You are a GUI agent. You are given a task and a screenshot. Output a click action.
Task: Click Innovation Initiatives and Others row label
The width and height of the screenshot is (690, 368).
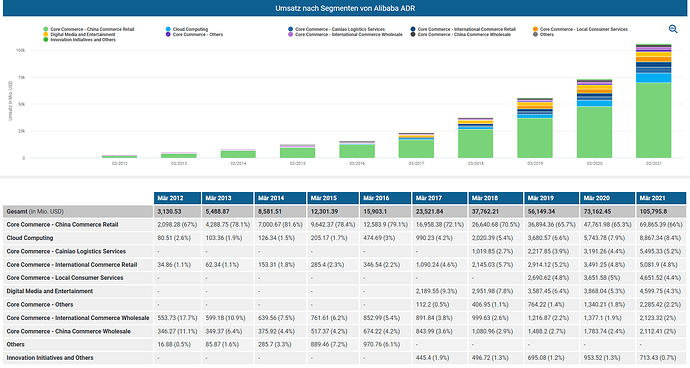tap(50, 358)
